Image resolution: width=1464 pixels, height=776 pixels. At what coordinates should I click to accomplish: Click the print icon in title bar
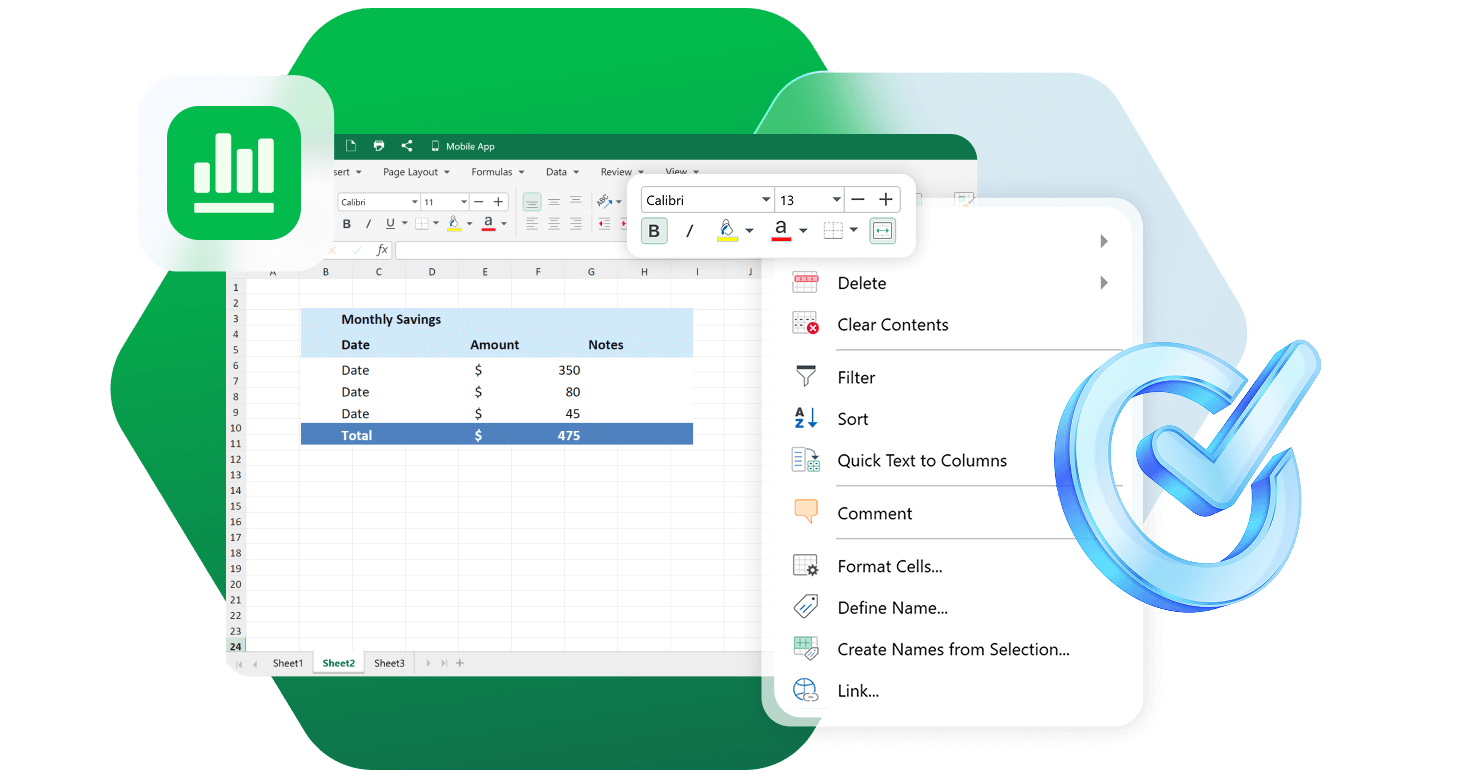379,146
